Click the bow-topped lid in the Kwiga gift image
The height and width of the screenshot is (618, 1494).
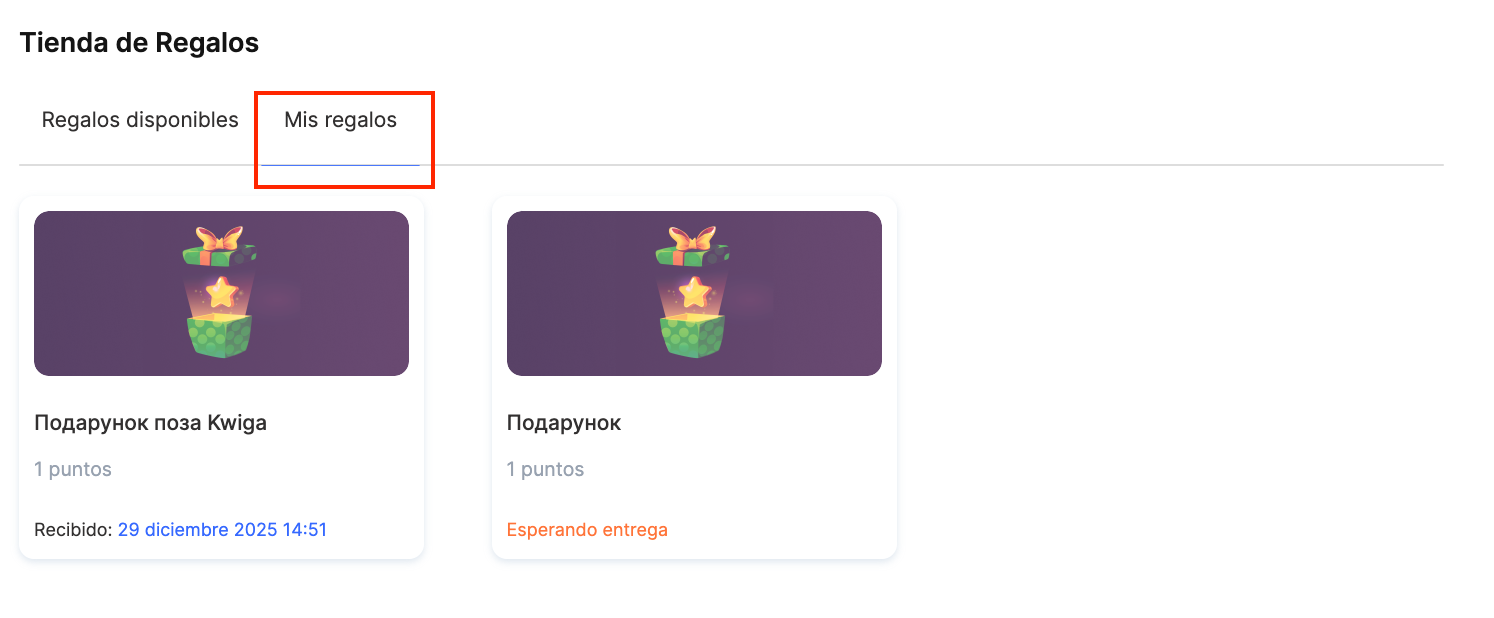[x=220, y=246]
